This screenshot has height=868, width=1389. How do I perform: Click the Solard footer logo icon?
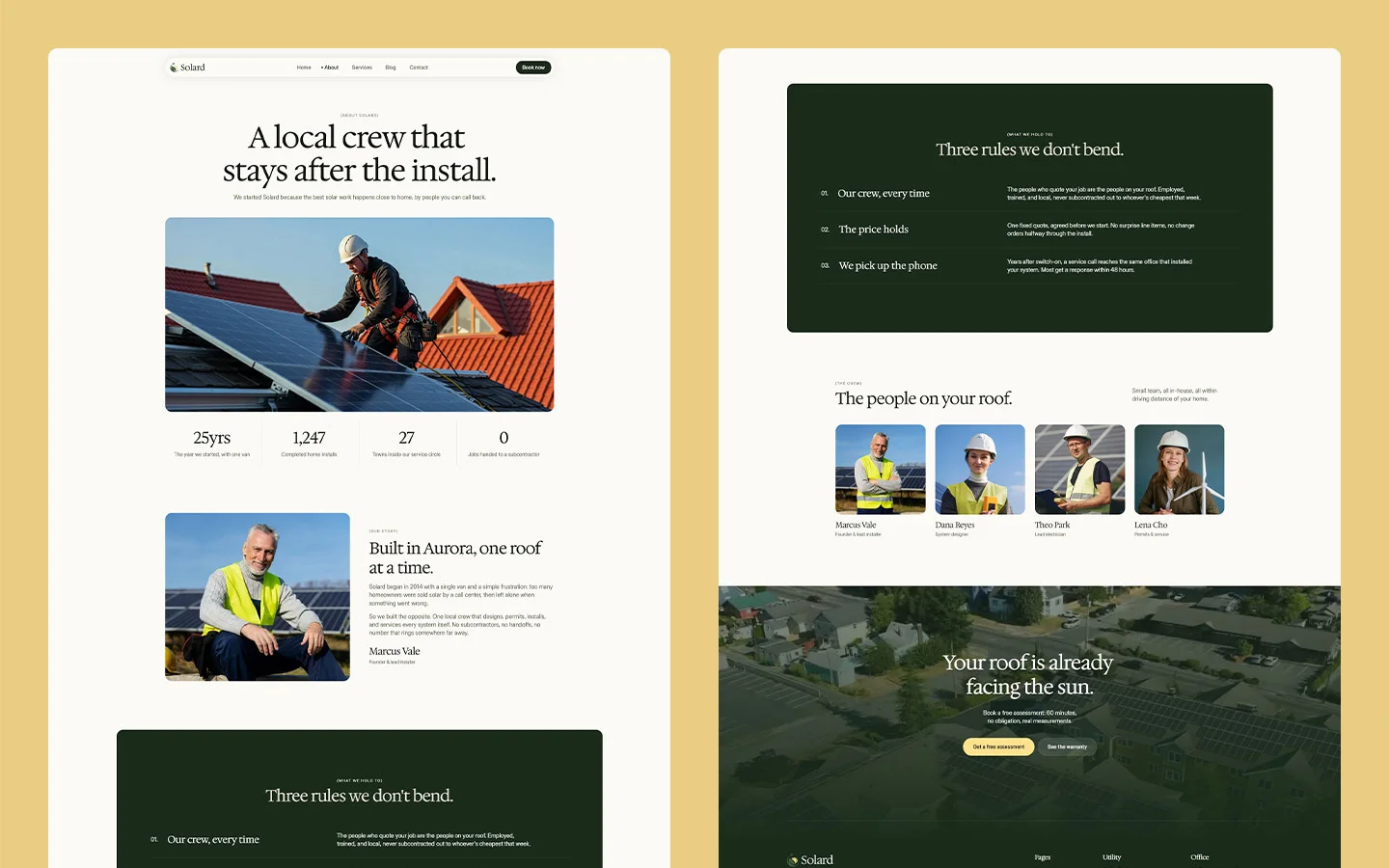click(x=793, y=860)
